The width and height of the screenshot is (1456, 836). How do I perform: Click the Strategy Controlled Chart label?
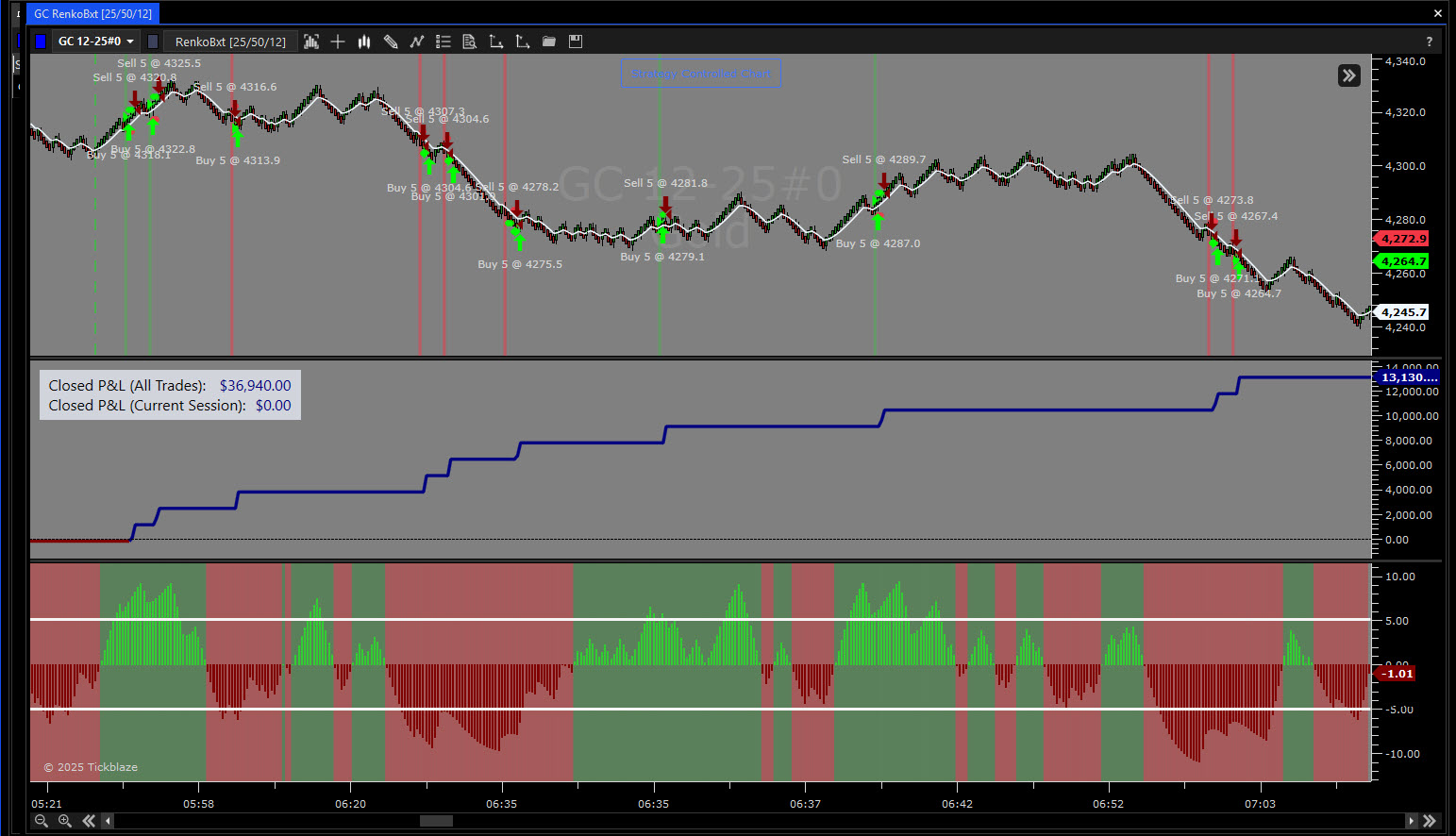coord(700,74)
